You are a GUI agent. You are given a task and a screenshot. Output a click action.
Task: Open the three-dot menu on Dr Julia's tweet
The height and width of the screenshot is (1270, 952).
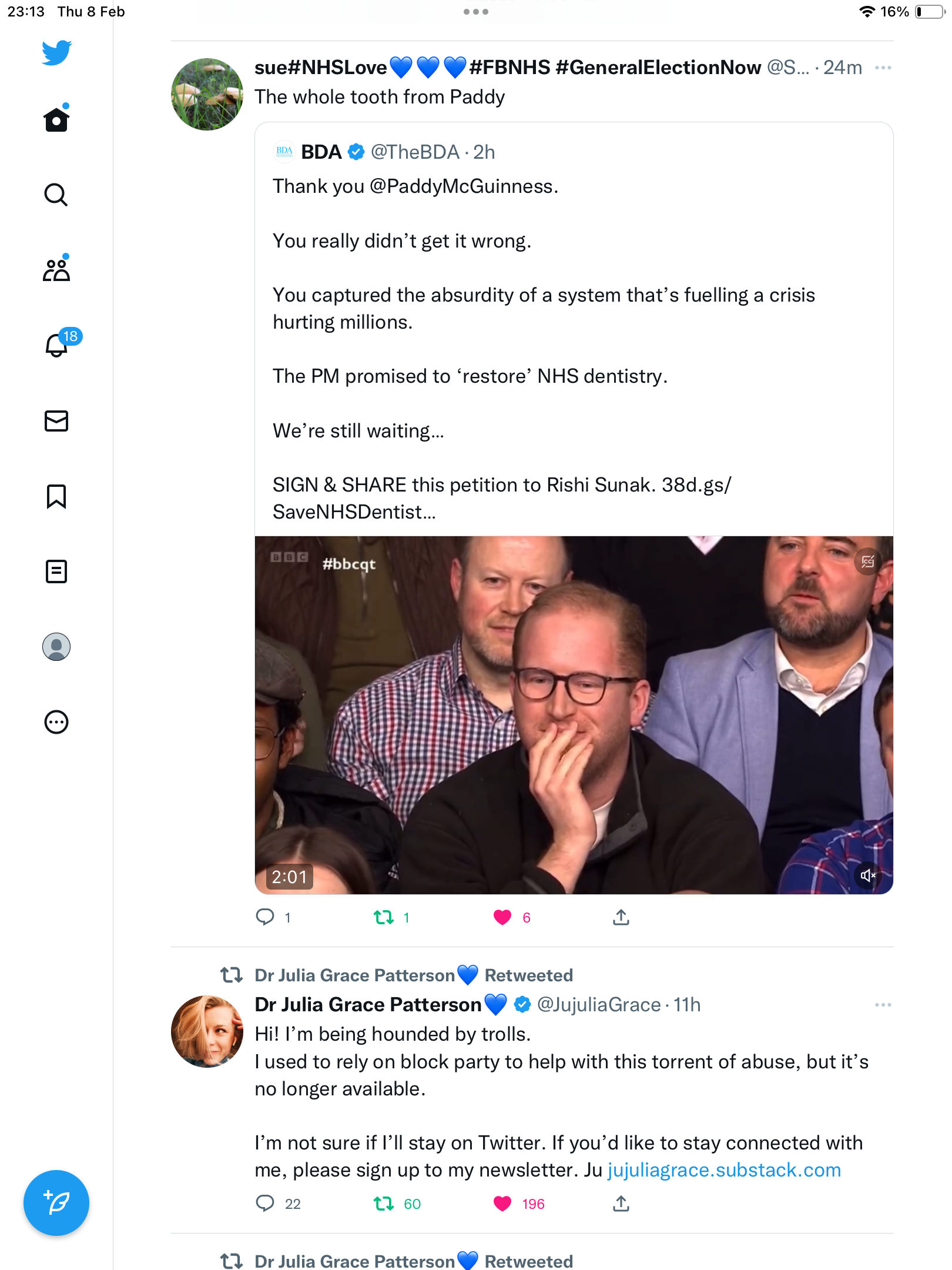[x=883, y=1005]
